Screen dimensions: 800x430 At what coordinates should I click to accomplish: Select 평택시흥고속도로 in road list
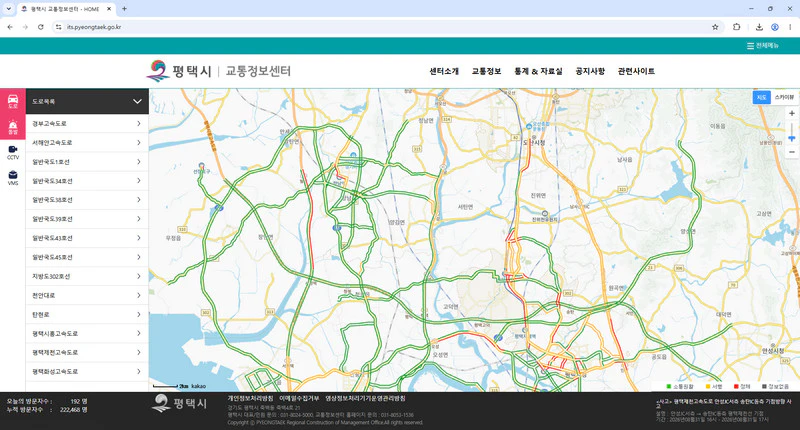coord(87,334)
